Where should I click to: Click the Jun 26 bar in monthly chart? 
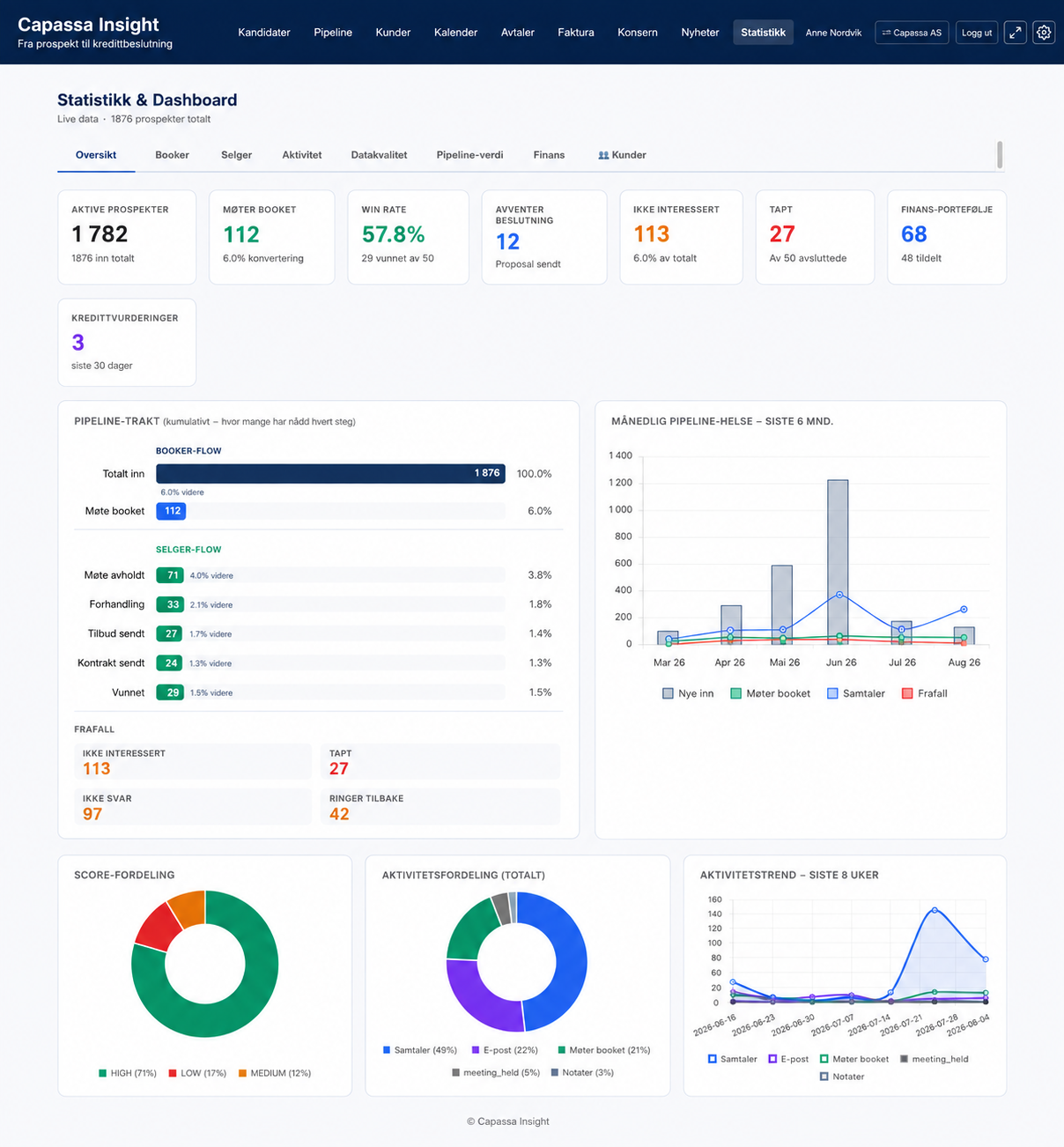[838, 562]
